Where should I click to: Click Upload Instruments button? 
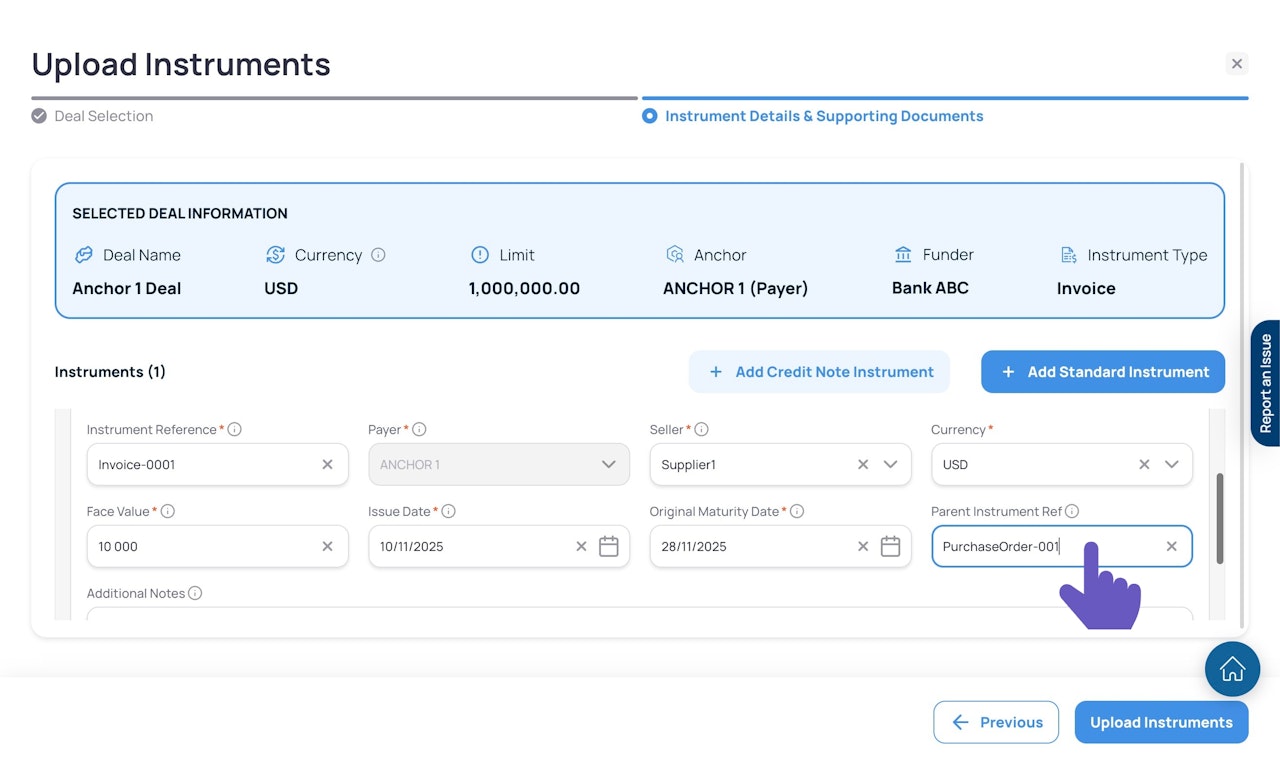(1161, 722)
